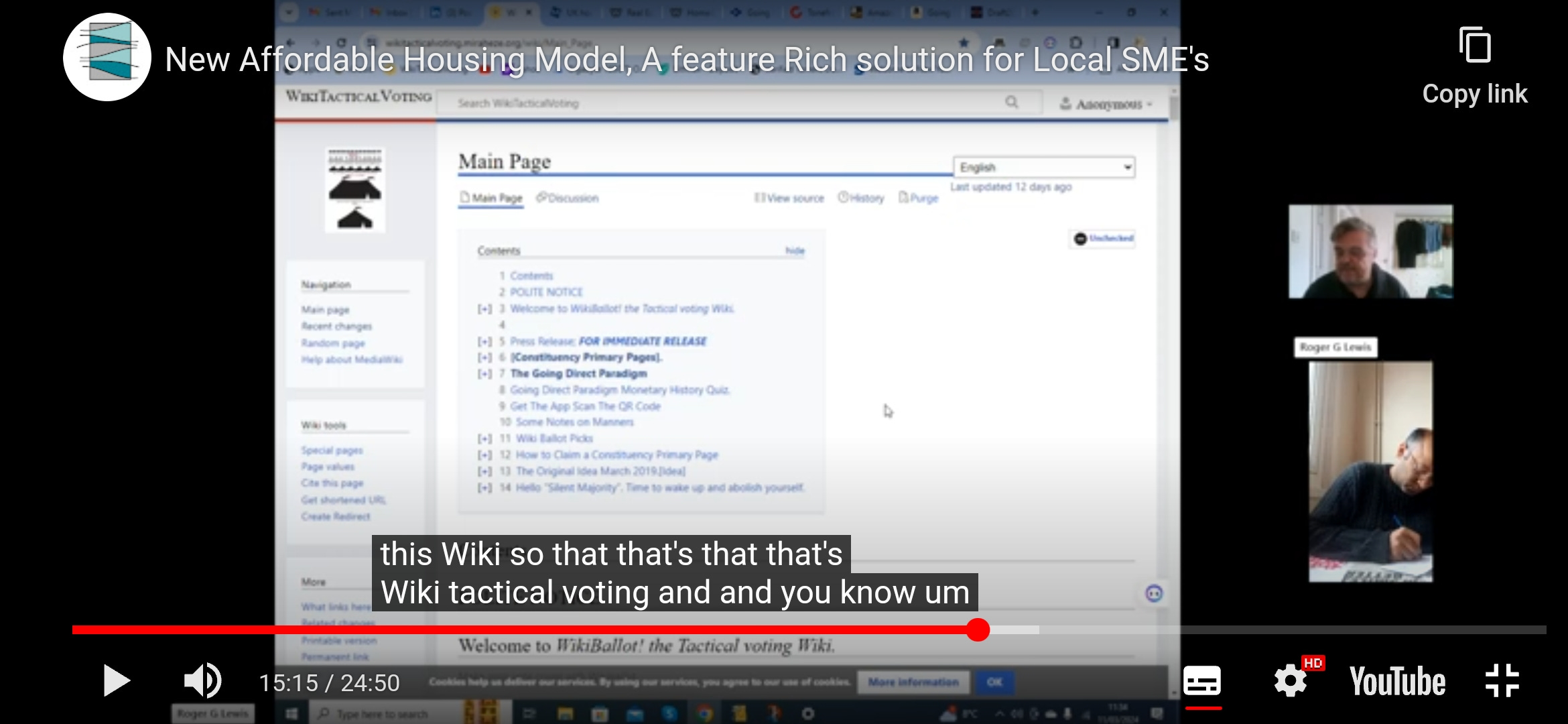Open Help about MediaWiki link
1568x724 pixels.
point(352,359)
